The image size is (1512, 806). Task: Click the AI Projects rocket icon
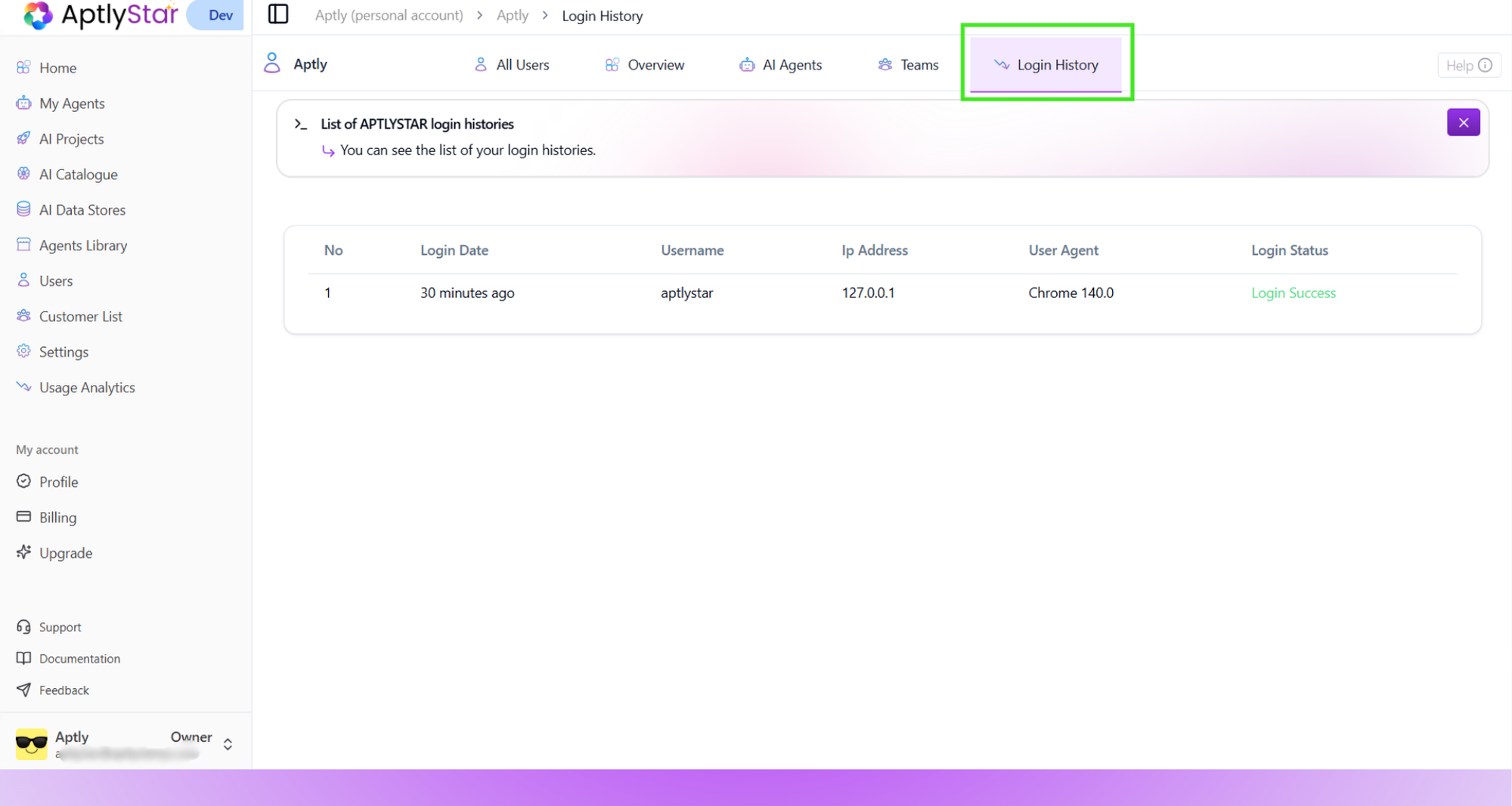click(23, 138)
